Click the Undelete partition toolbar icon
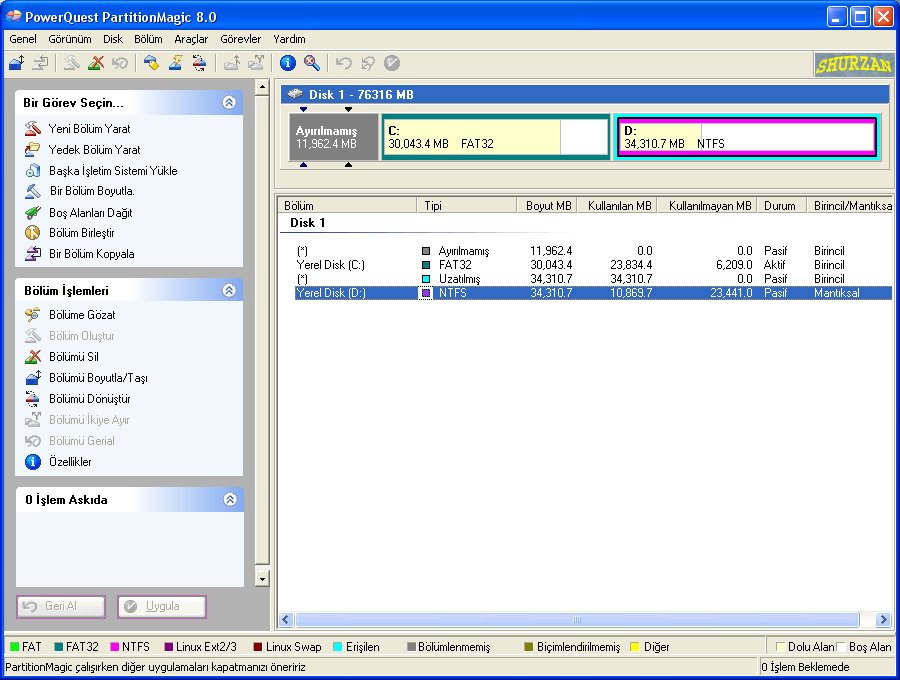 120,63
